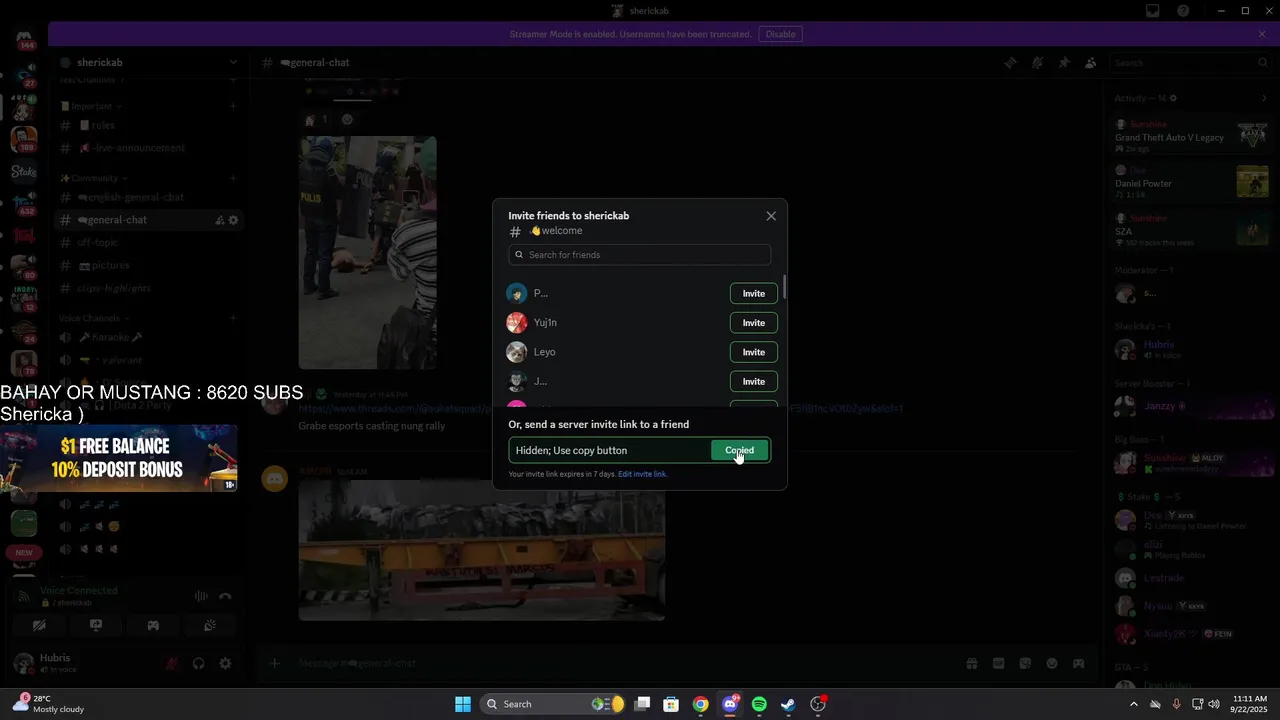
Task: Show hidden system tray icons
Action: (x=1133, y=704)
